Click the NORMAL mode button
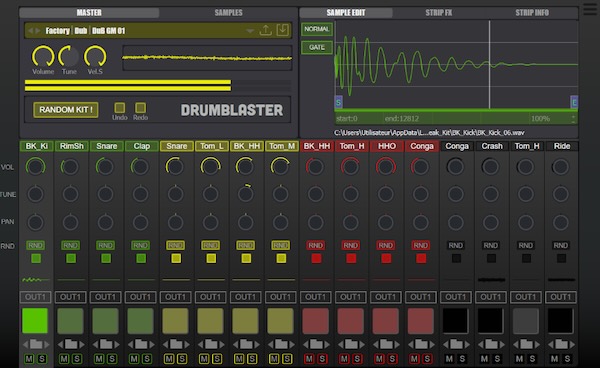 (317, 29)
